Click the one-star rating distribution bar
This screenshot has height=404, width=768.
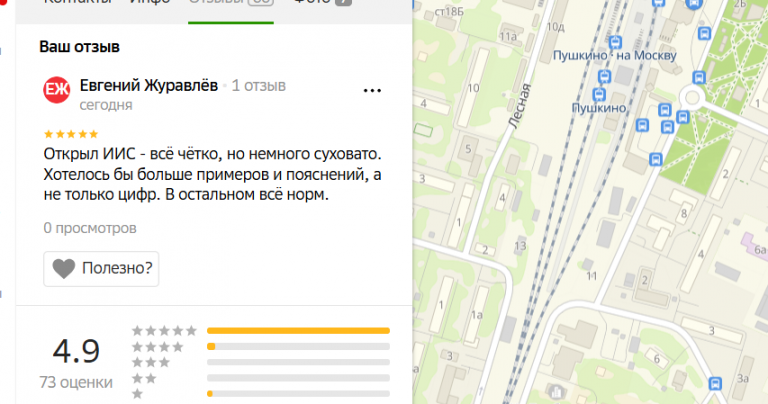click(298, 394)
